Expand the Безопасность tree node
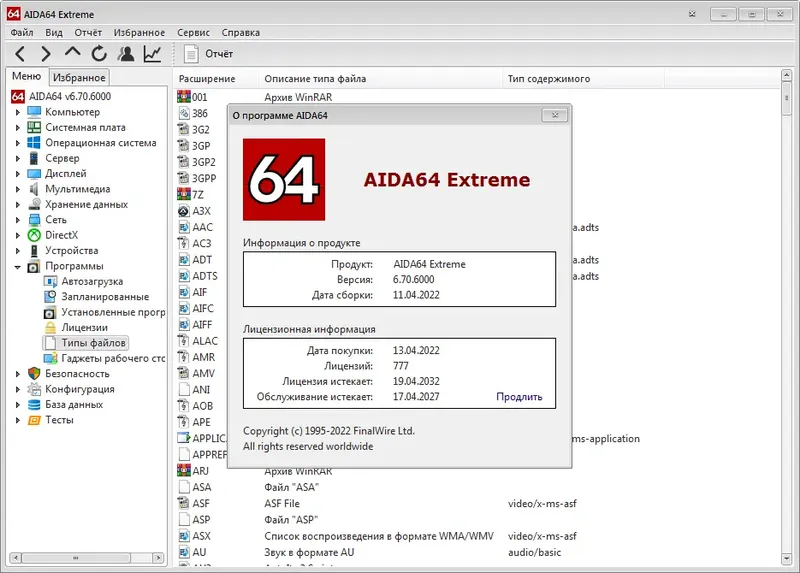 pyautogui.click(x=18, y=374)
